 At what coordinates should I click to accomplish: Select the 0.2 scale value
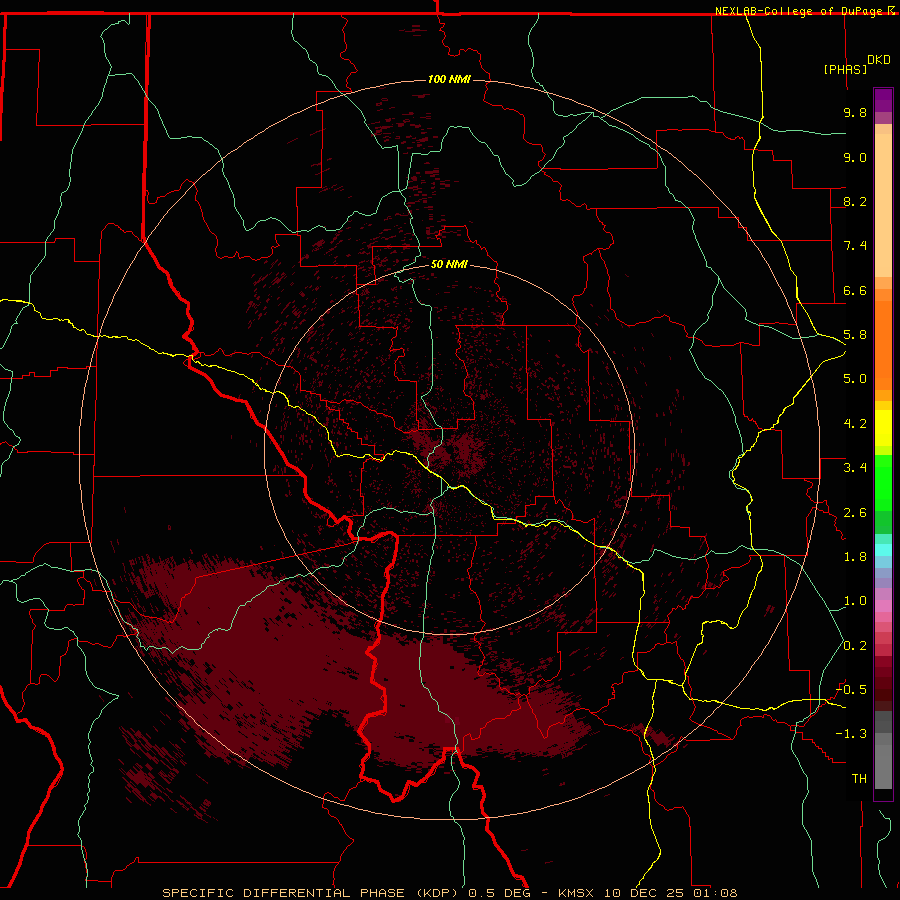pyautogui.click(x=855, y=646)
